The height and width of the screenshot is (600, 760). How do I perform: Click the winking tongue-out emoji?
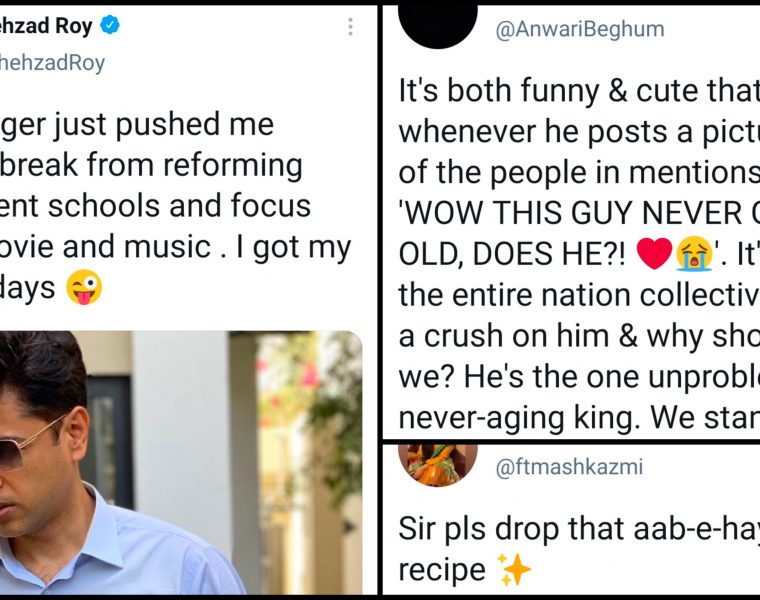(x=84, y=289)
